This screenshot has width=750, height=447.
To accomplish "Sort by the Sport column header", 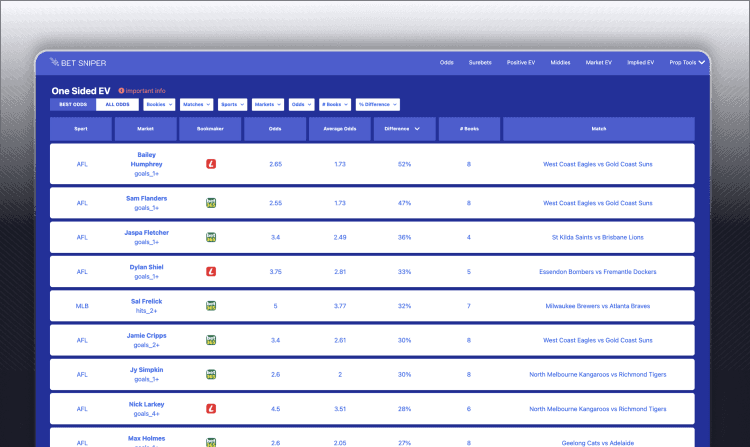I will coord(81,129).
